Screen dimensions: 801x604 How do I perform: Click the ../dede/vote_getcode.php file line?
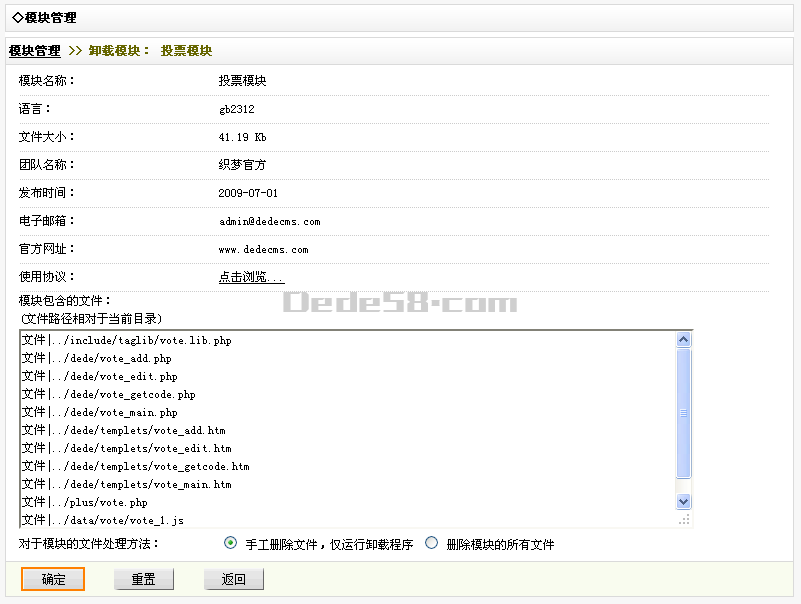pos(130,395)
